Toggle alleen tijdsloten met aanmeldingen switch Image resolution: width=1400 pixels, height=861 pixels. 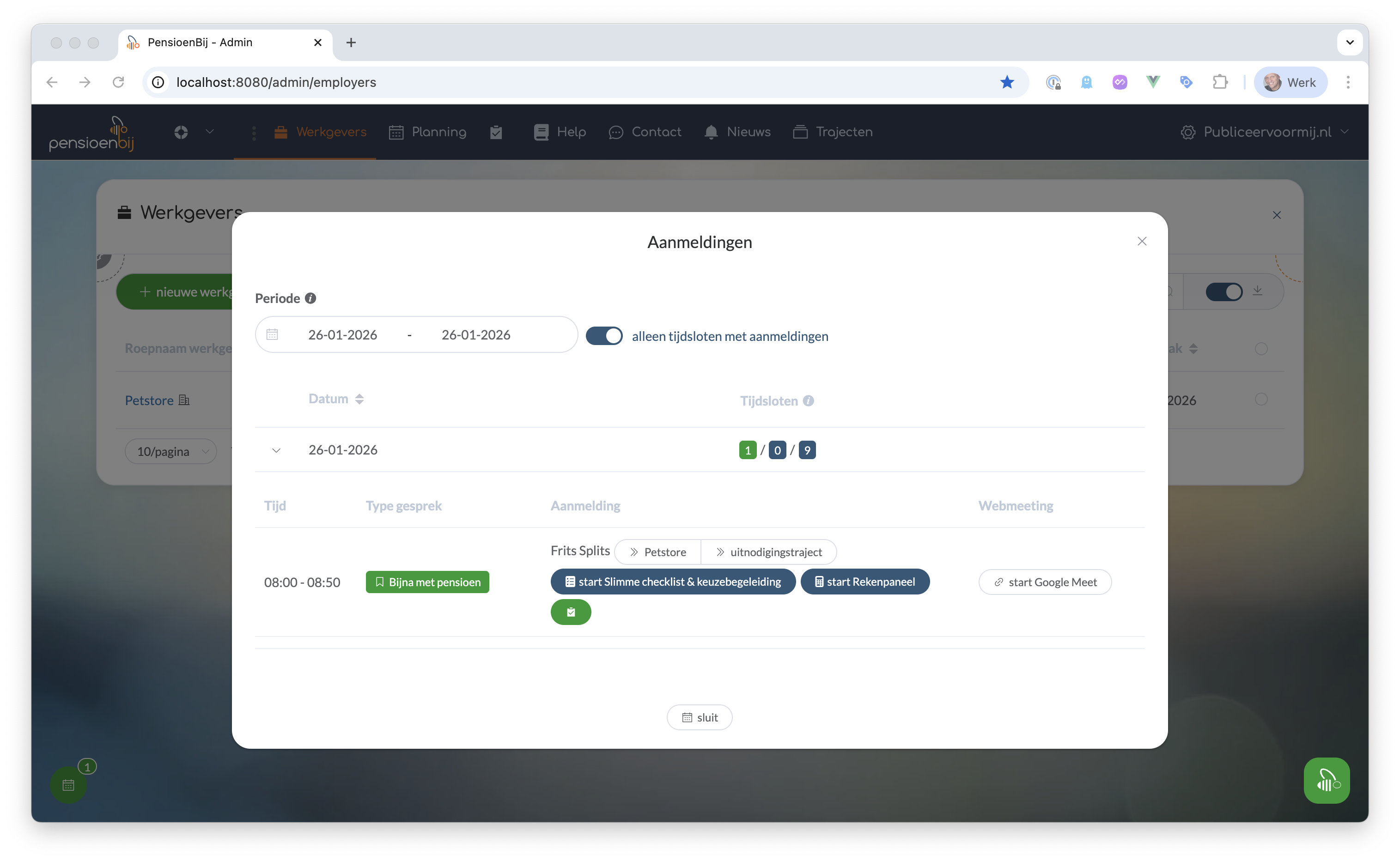pos(604,336)
